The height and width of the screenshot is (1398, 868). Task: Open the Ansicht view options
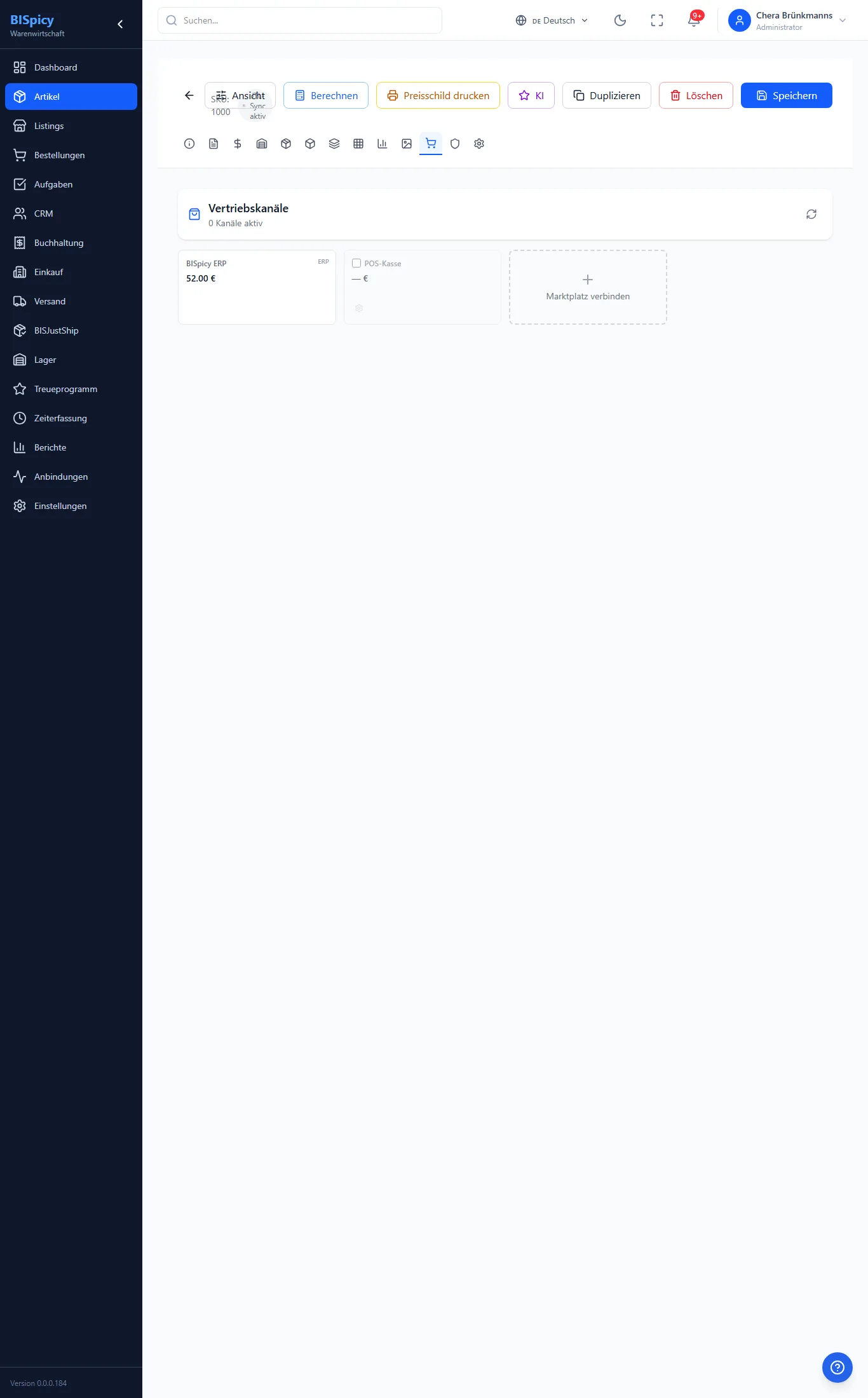240,95
